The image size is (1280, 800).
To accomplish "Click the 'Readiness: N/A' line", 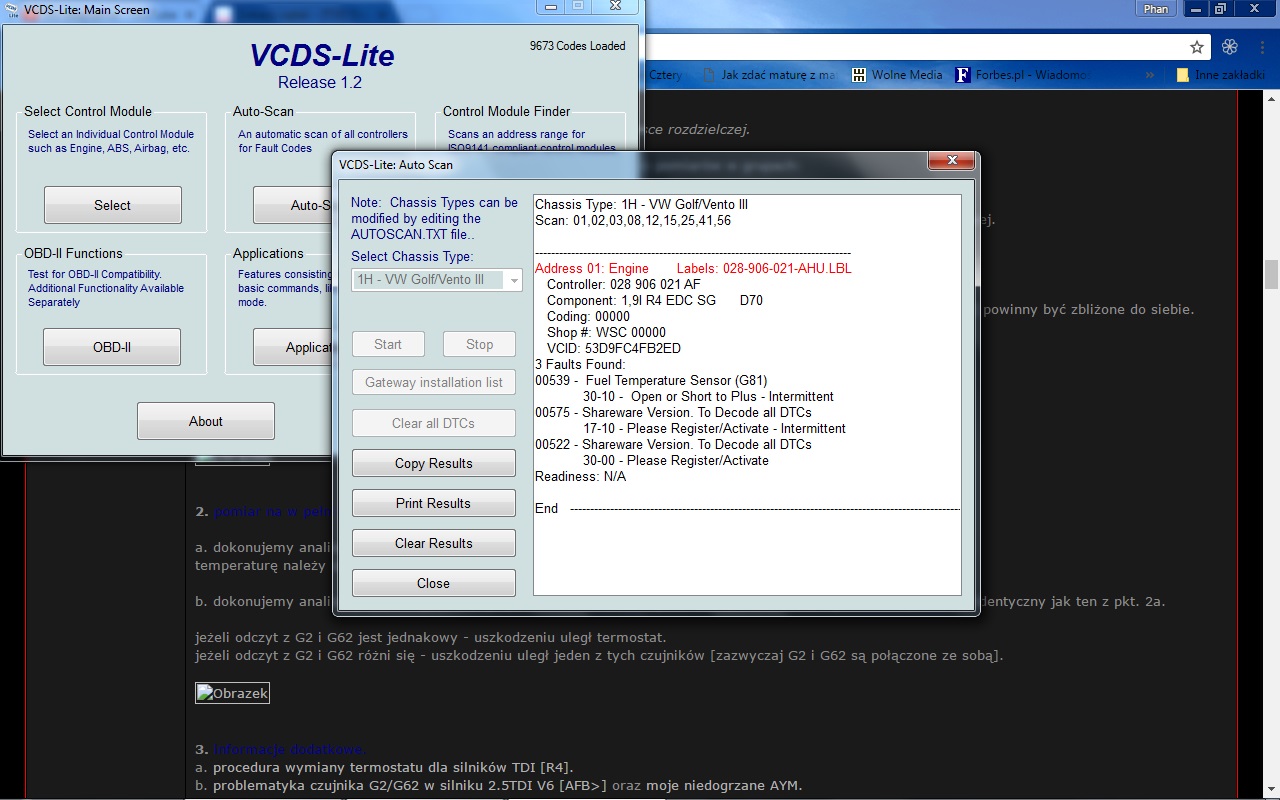I will (x=581, y=476).
